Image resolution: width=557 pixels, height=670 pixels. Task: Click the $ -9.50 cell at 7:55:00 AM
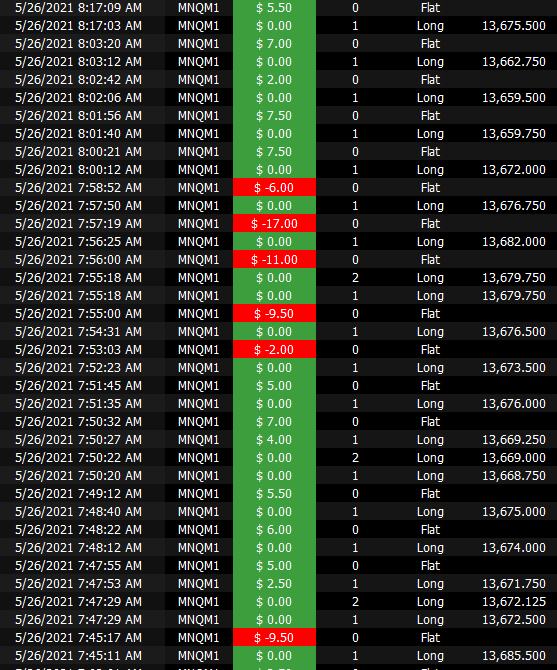tap(274, 314)
